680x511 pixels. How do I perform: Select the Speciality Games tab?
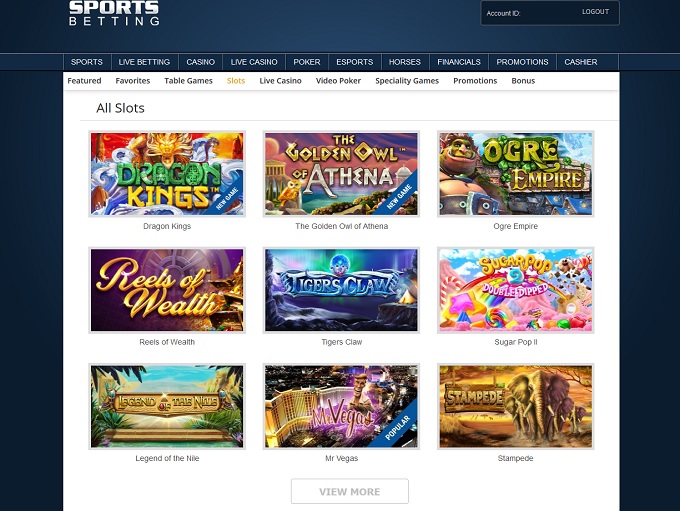click(x=407, y=81)
